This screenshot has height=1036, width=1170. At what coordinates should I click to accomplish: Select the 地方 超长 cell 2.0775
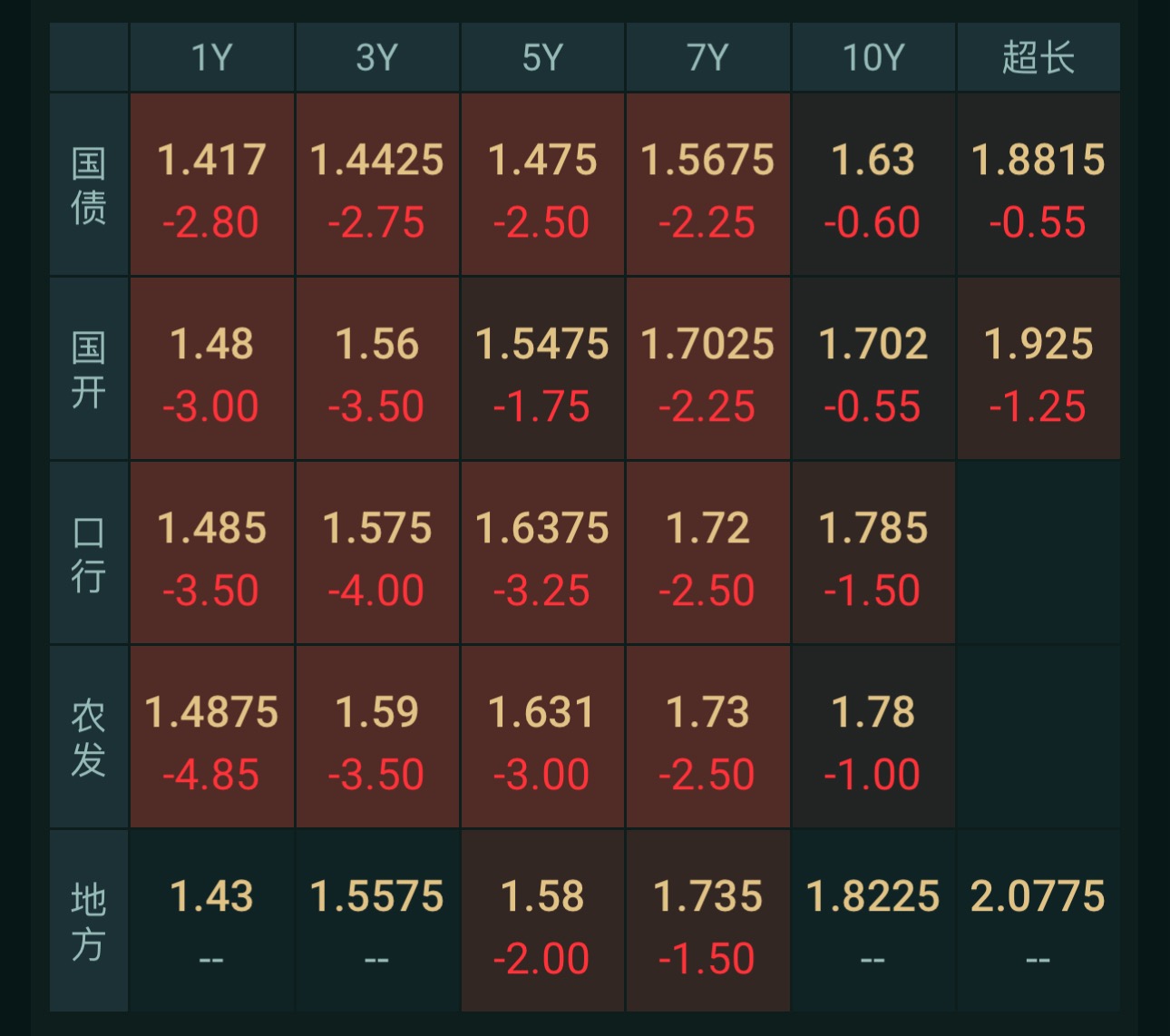pos(1038,921)
